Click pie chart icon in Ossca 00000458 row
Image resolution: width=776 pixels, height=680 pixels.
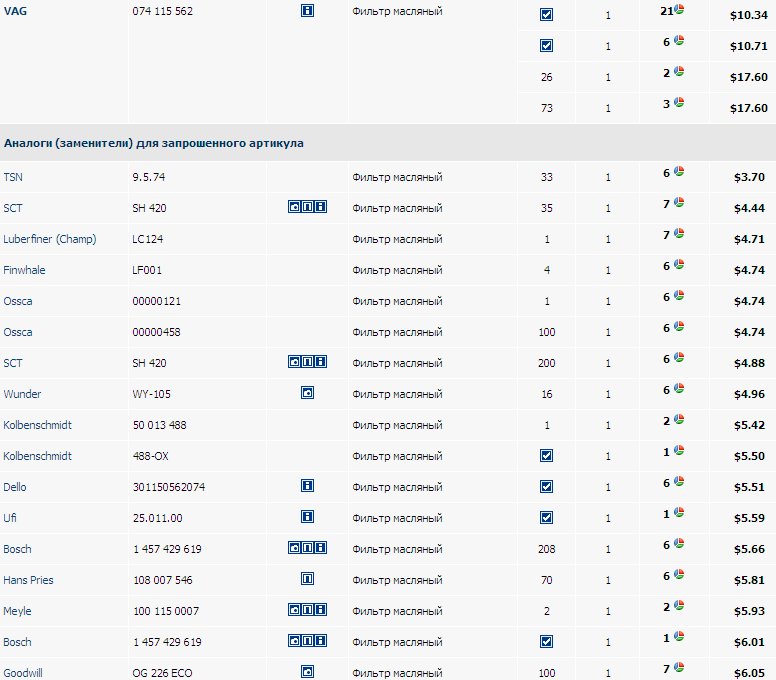pos(679,326)
